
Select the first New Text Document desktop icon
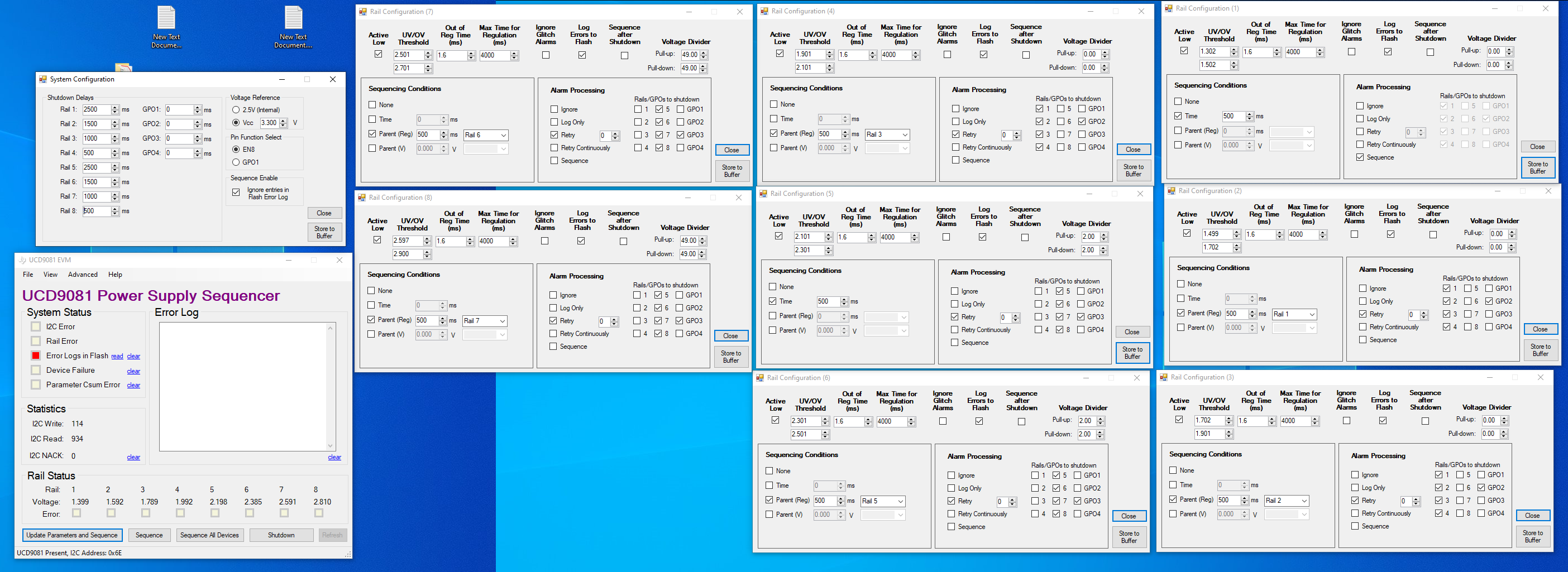pyautogui.click(x=166, y=27)
